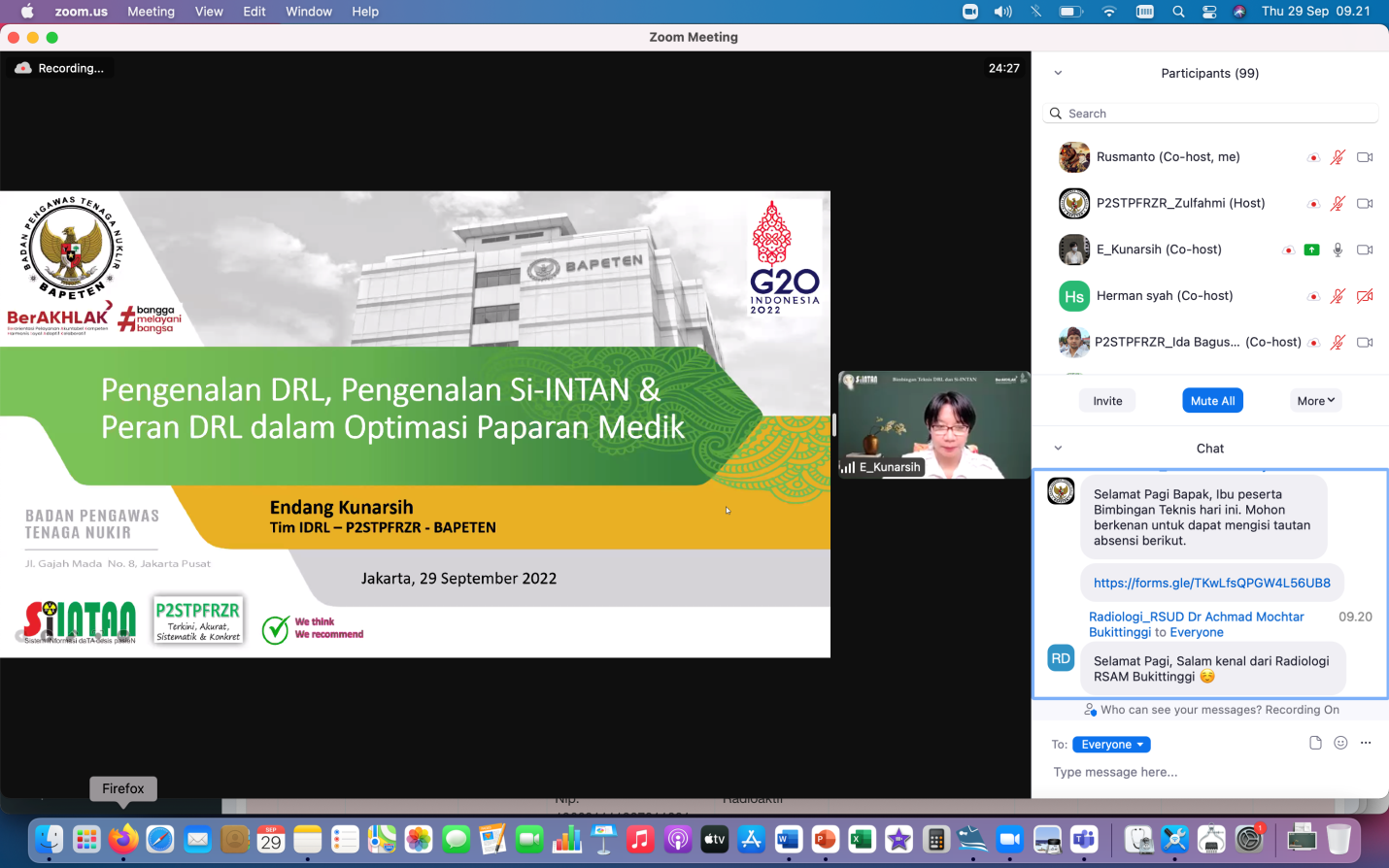The image size is (1389, 868).
Task: Collapse the Chat panel using its chevron
Action: click(x=1058, y=449)
